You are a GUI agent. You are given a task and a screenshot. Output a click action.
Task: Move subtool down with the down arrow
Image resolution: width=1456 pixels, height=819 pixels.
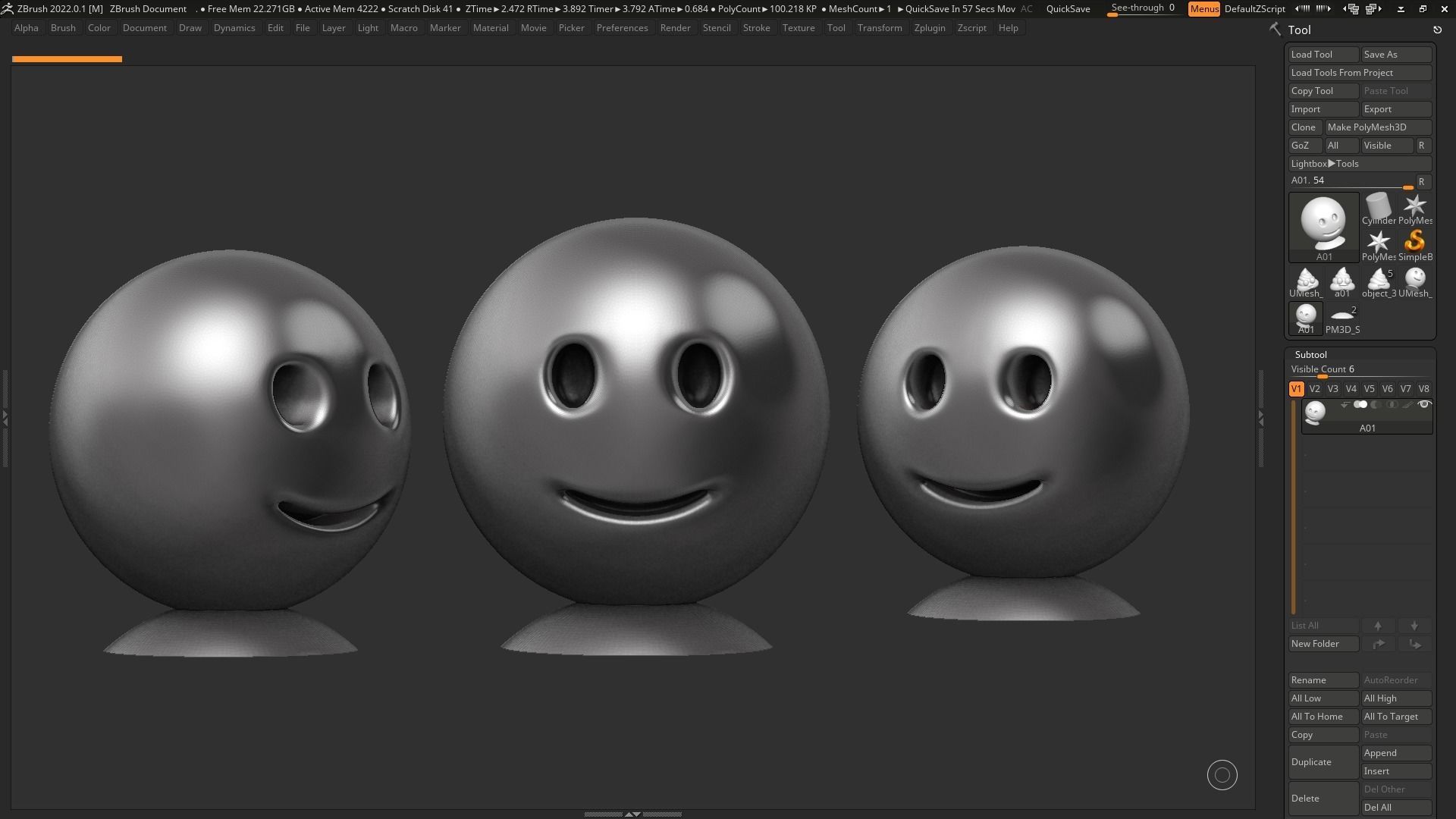[x=1414, y=626]
